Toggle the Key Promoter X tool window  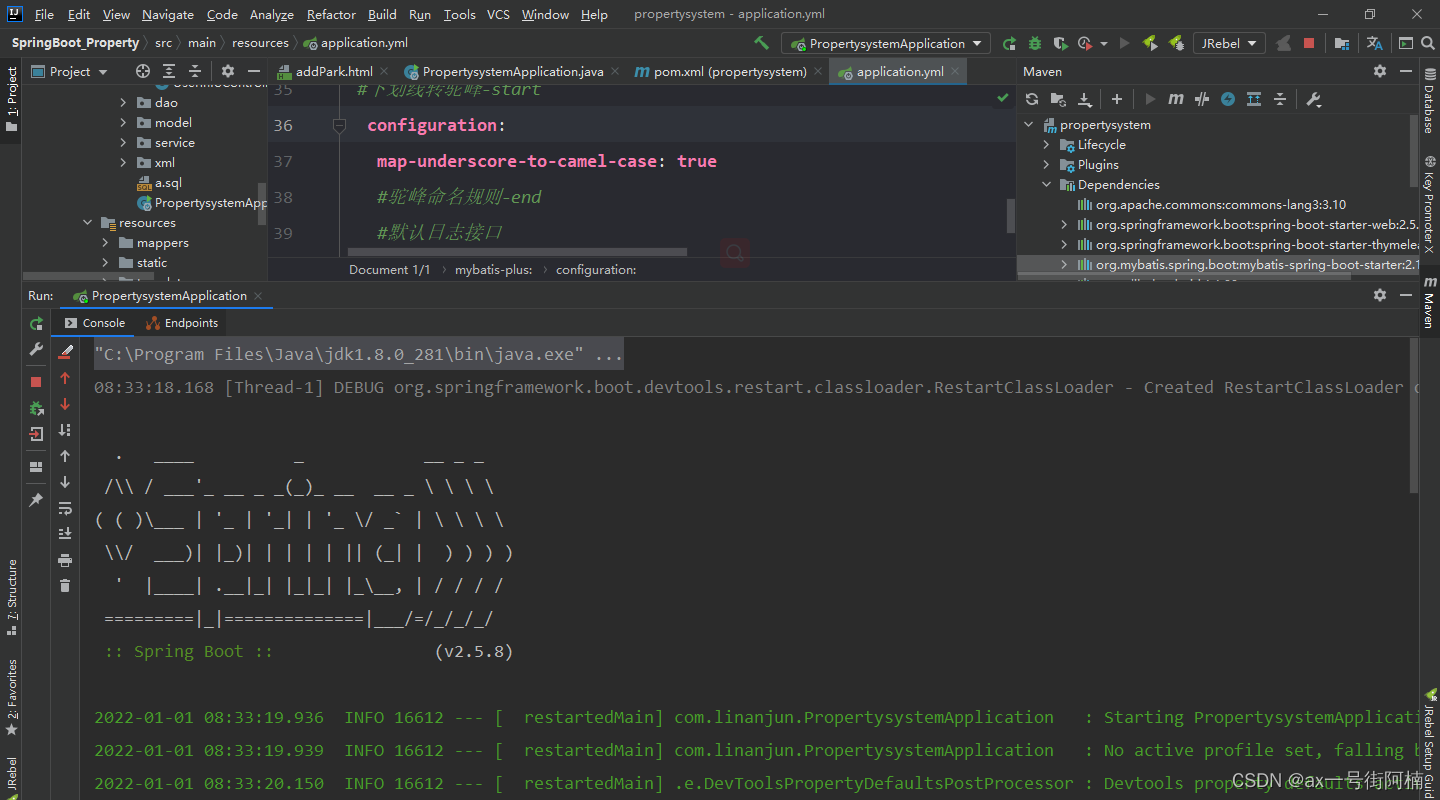pyautogui.click(x=1429, y=204)
